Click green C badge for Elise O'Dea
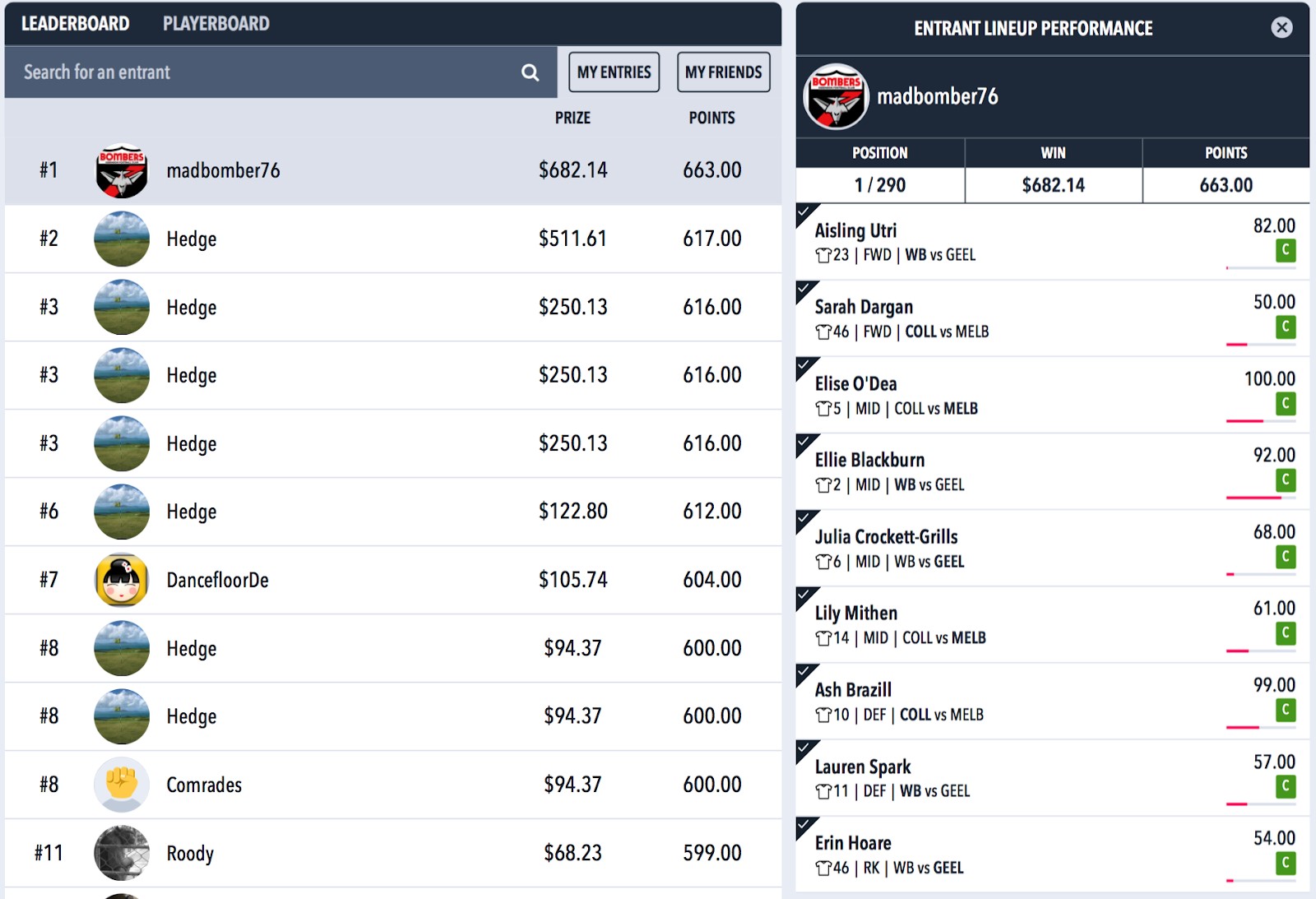The width and height of the screenshot is (1316, 899). [x=1286, y=404]
